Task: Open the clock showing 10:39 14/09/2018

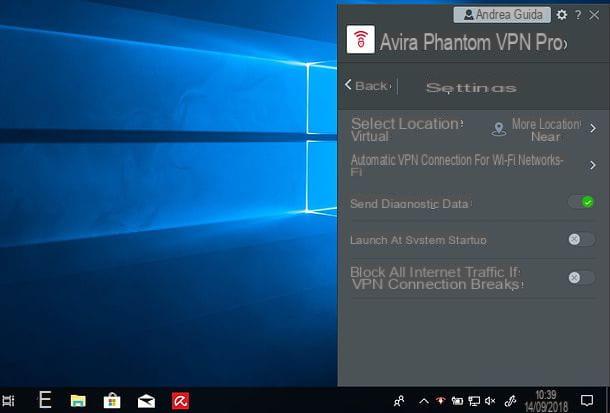Action: pos(546,401)
